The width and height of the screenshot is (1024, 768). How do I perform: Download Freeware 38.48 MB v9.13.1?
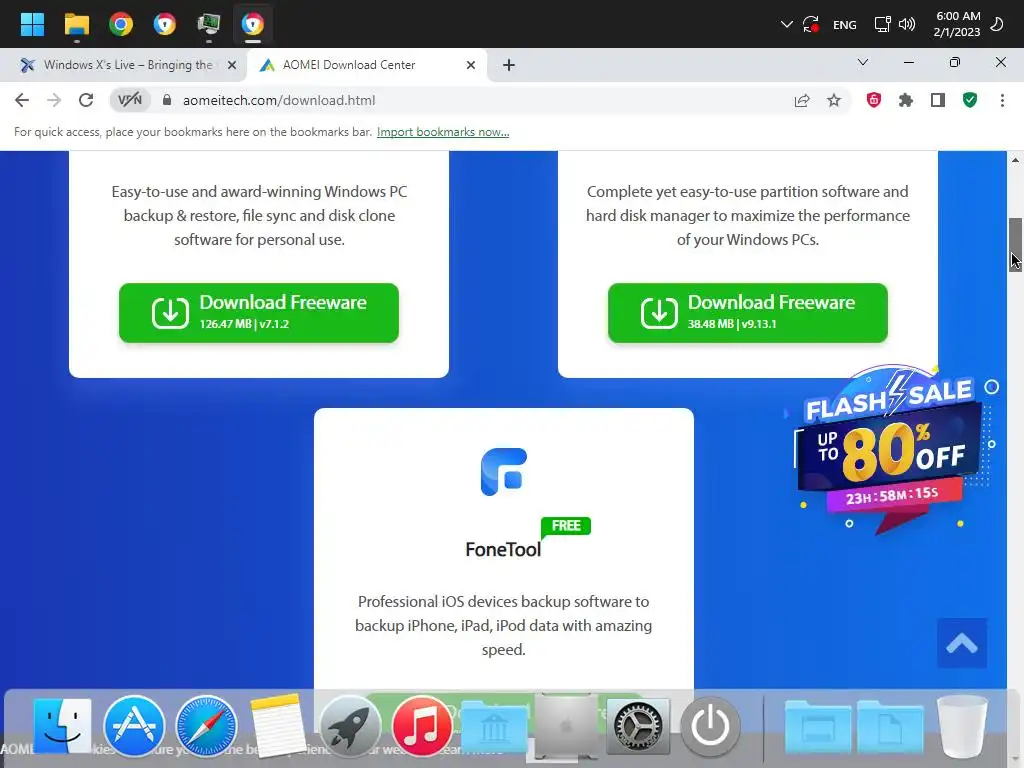click(748, 313)
